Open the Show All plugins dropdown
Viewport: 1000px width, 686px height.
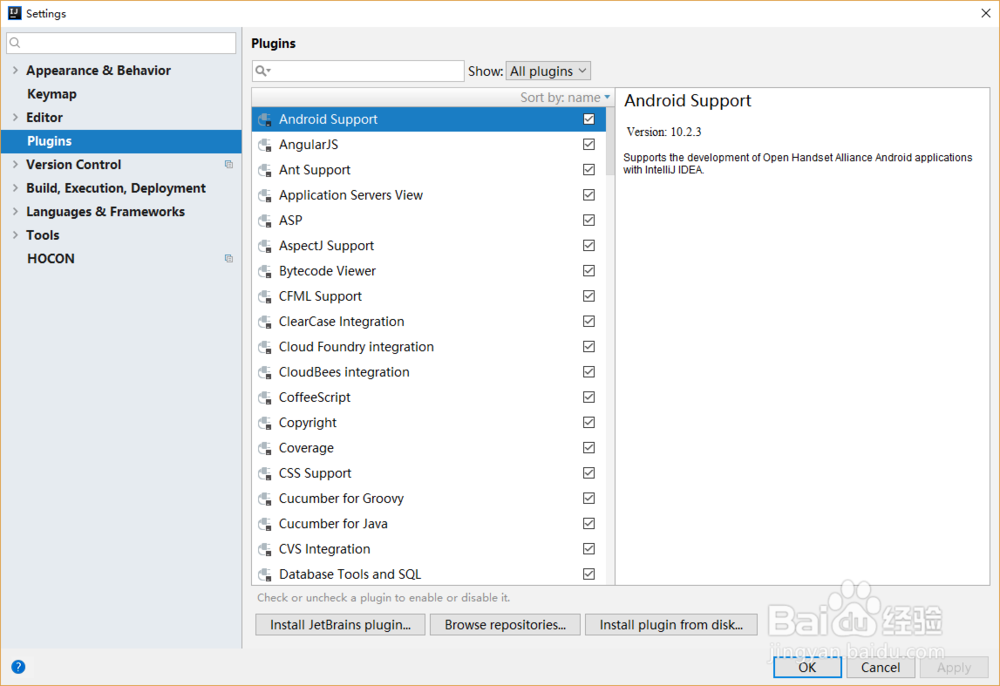(548, 71)
